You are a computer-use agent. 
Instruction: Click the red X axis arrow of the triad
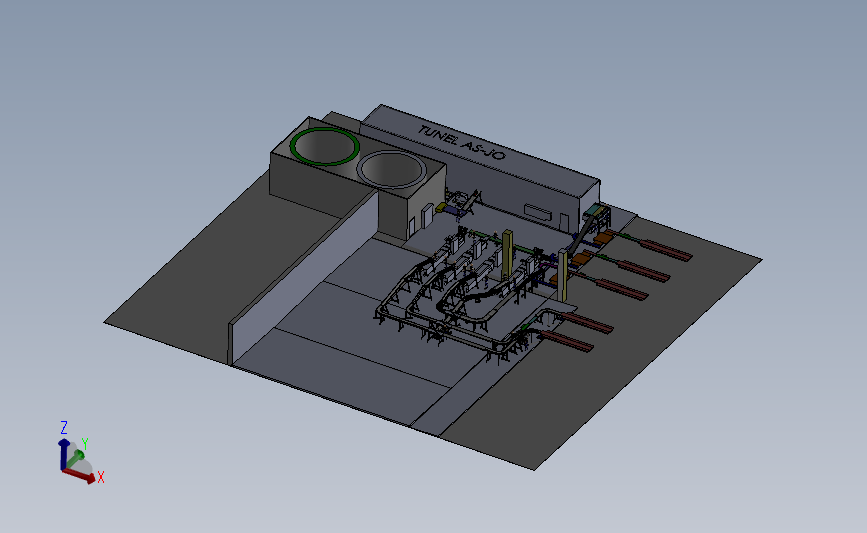point(80,475)
